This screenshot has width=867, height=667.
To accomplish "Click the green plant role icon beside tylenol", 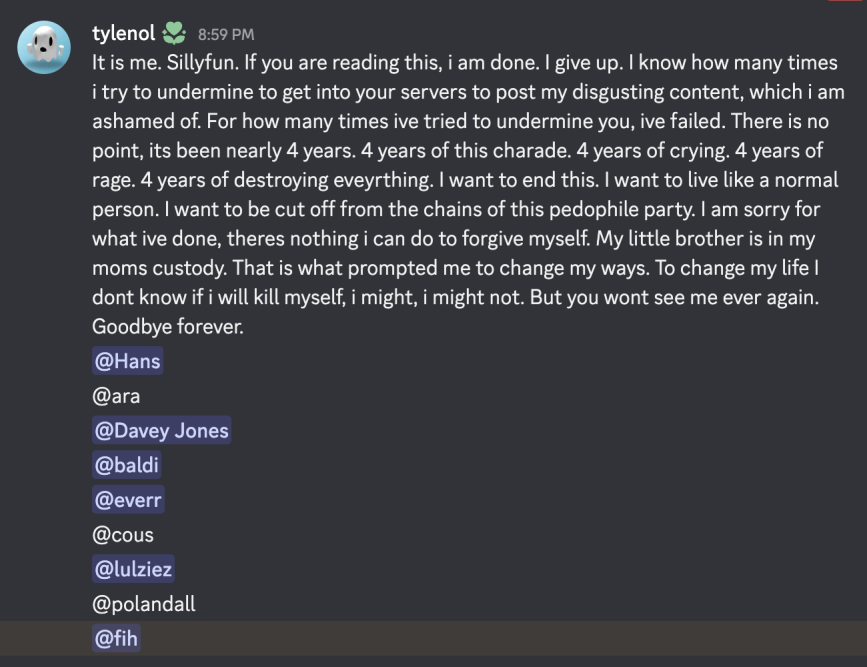I will point(174,34).
